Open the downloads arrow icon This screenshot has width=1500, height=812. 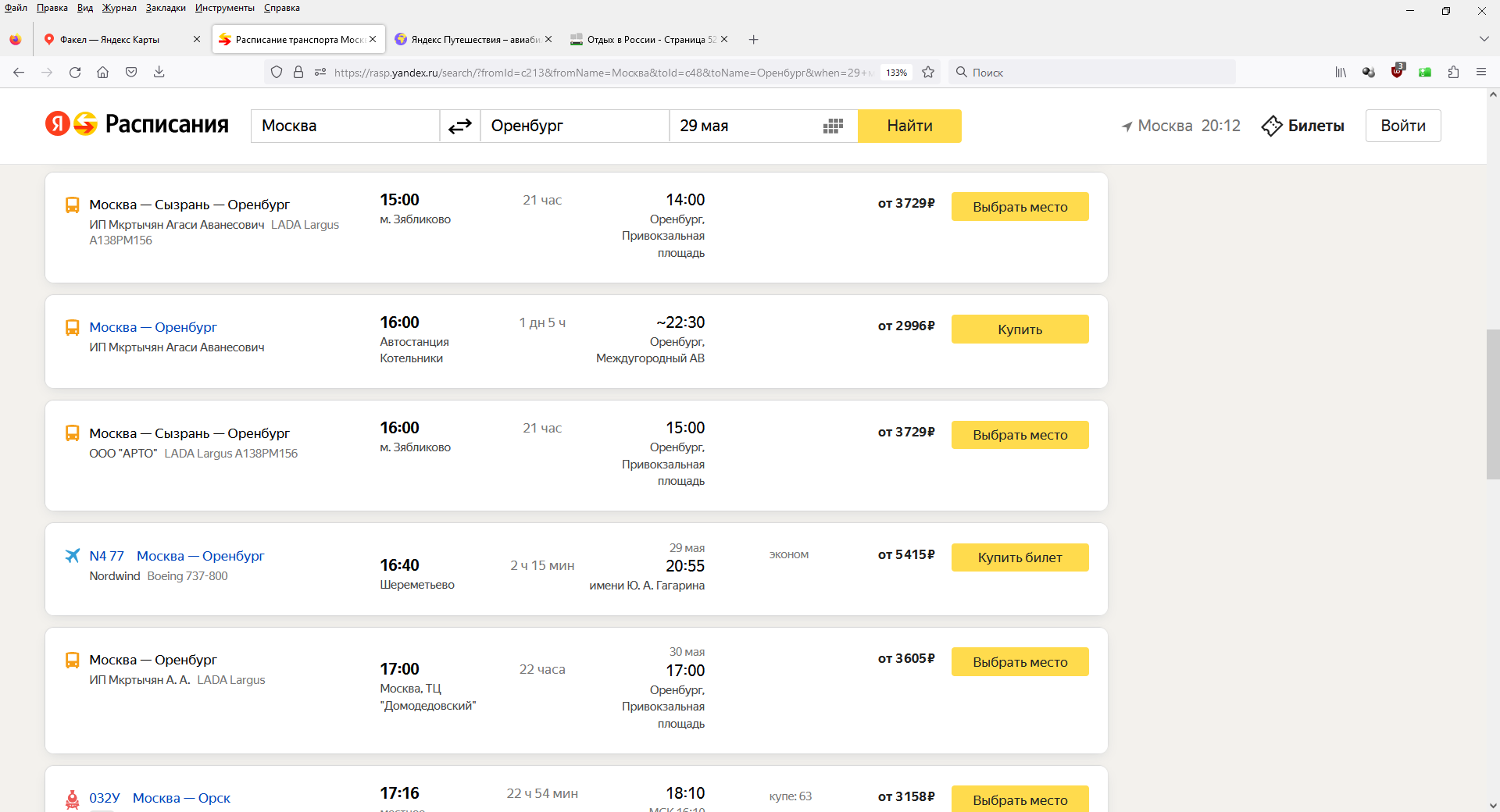(159, 72)
